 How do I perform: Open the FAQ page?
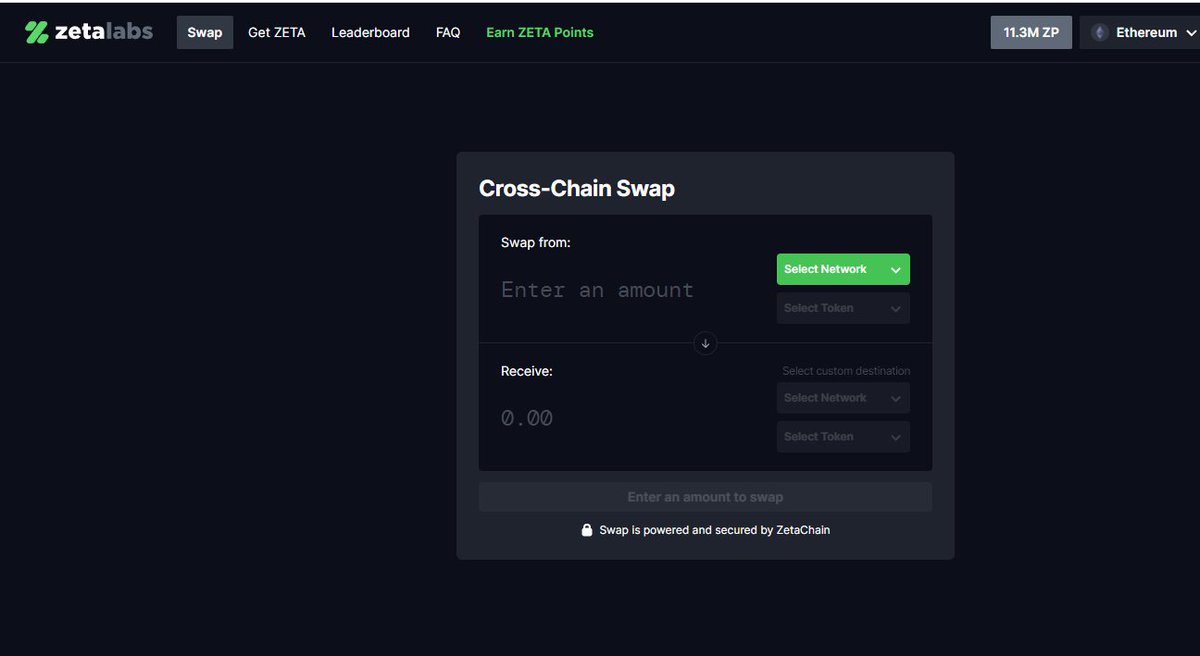(448, 32)
